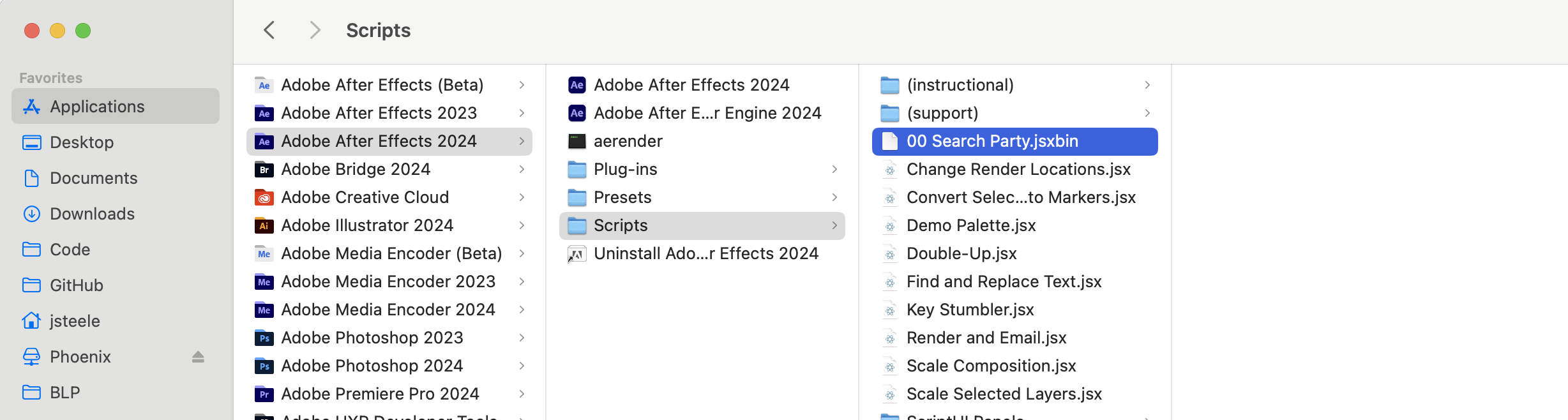Click the forward navigation arrow
This screenshot has width=1568, height=420.
coord(314,30)
